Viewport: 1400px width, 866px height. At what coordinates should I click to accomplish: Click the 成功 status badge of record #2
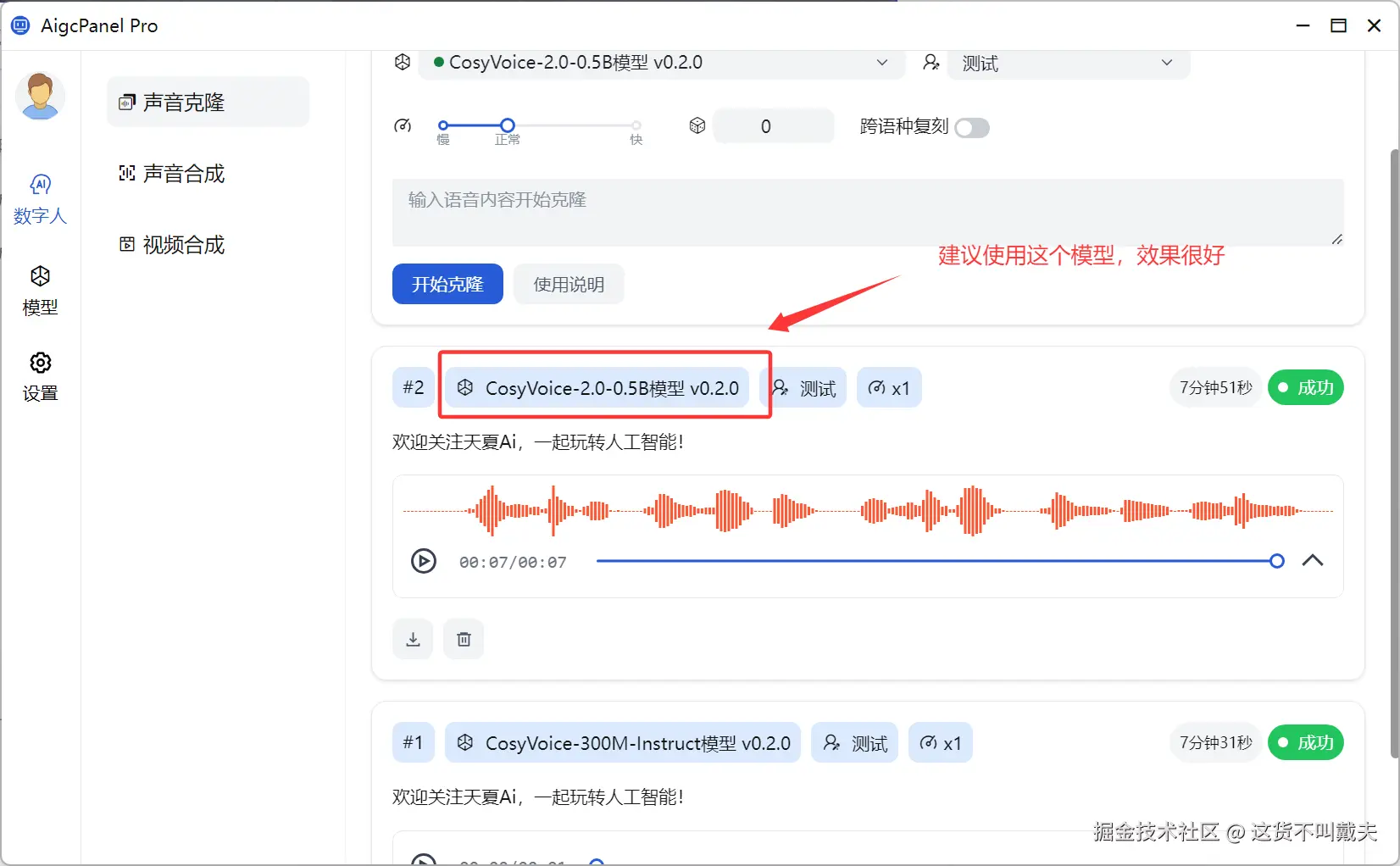pos(1306,387)
